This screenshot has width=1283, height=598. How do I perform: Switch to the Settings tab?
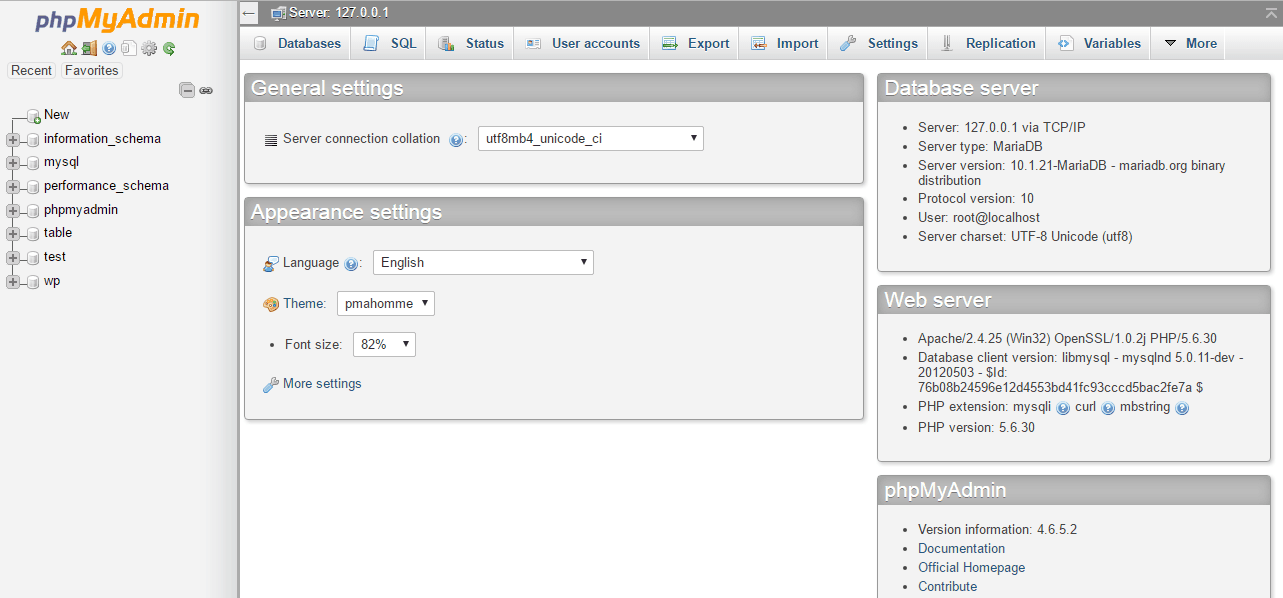[x=878, y=43]
